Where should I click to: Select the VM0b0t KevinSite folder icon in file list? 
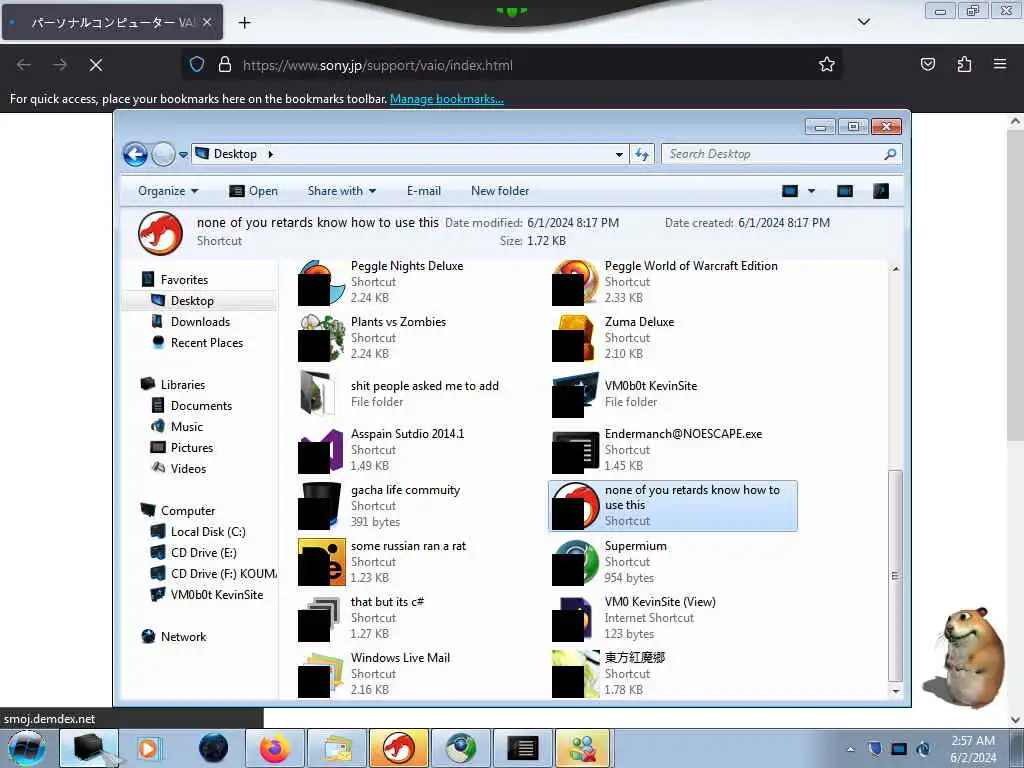[x=575, y=394]
